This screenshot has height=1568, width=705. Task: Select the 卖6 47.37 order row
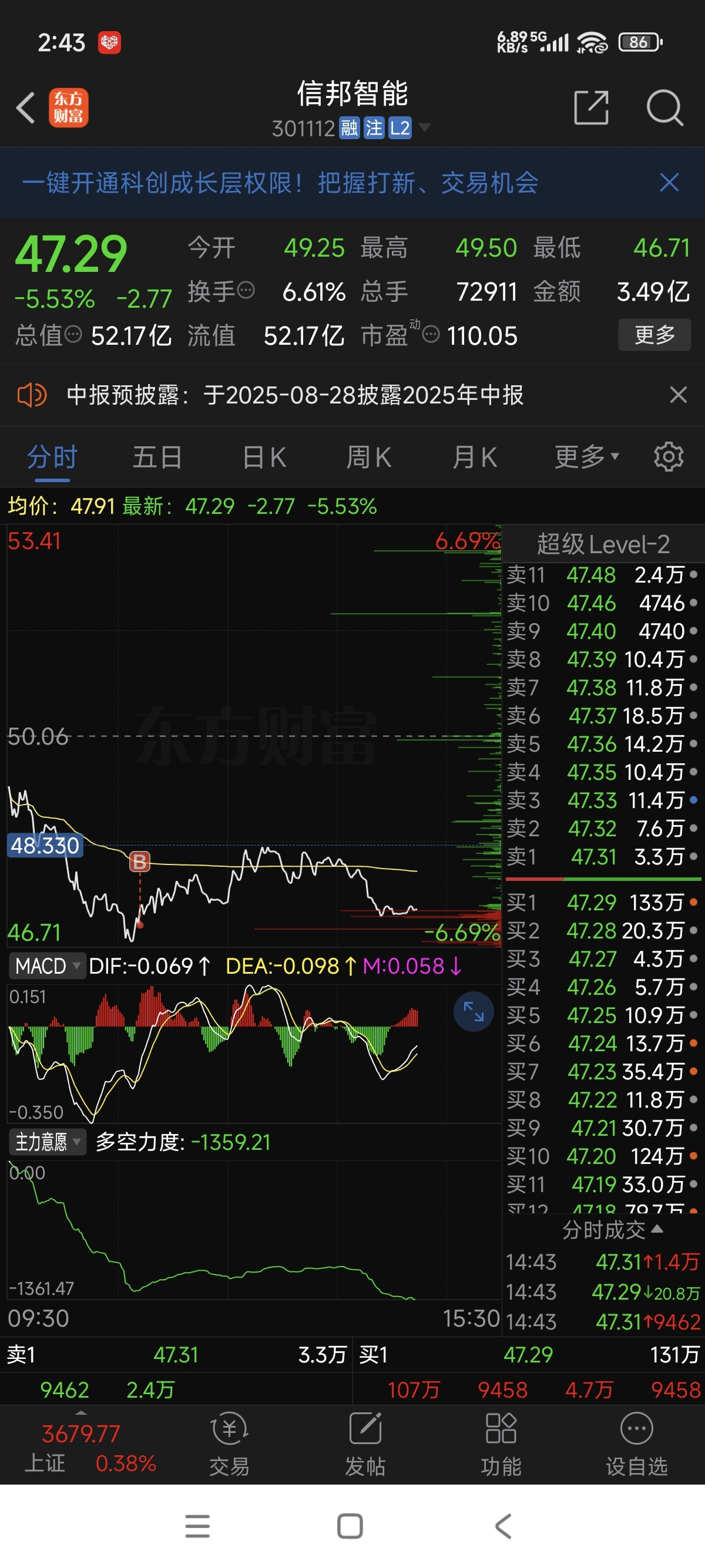pos(603,716)
